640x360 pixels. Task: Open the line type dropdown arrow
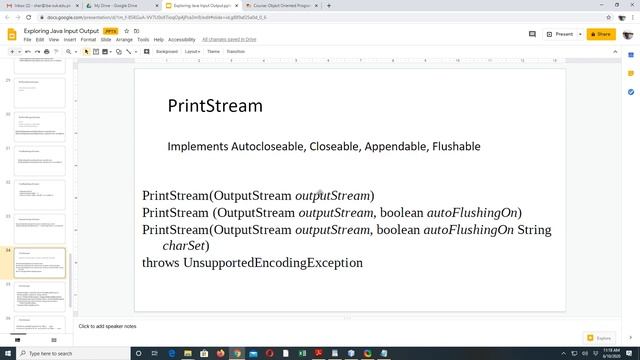point(136,52)
